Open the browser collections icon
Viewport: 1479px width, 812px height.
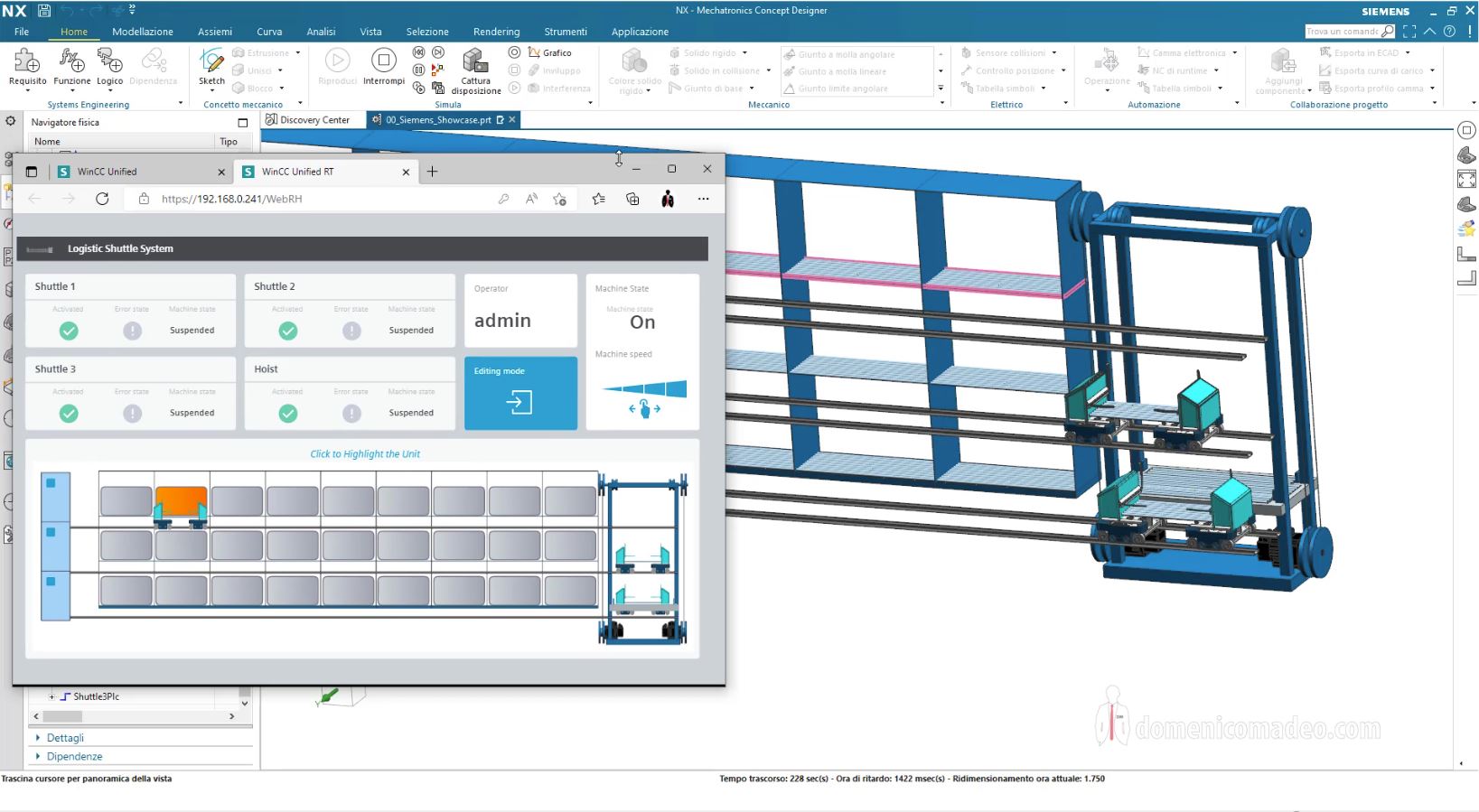click(632, 199)
